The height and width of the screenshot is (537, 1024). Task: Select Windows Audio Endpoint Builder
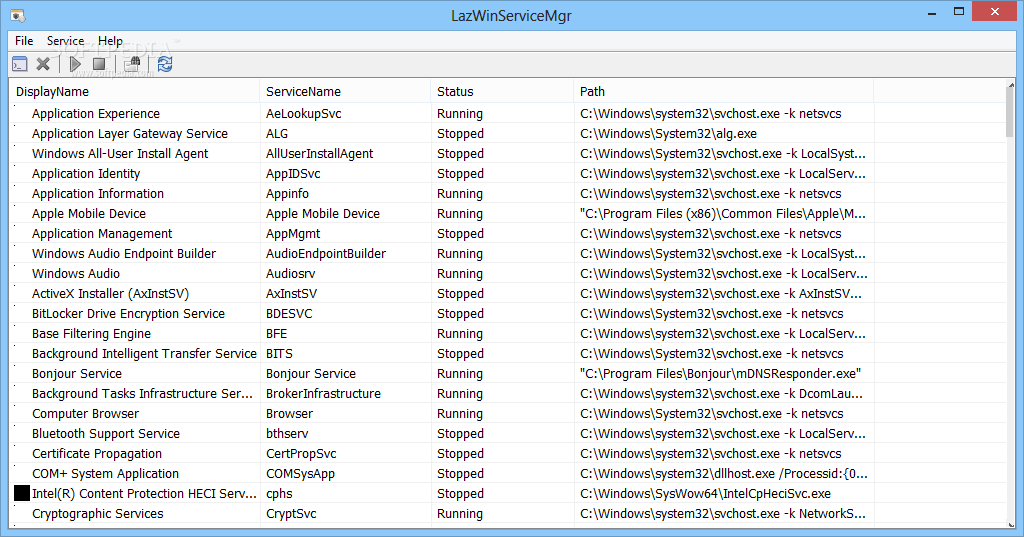click(x=124, y=253)
